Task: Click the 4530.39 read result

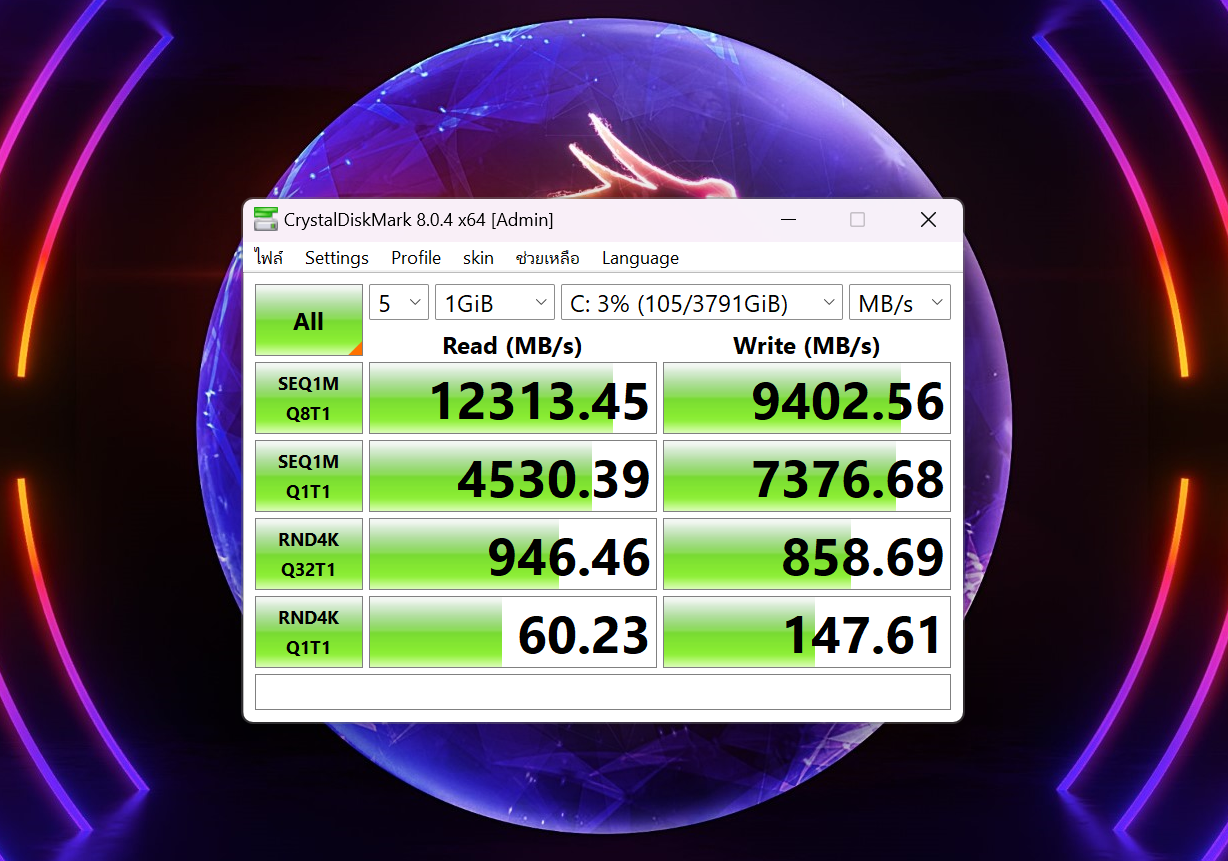Action: [513, 476]
